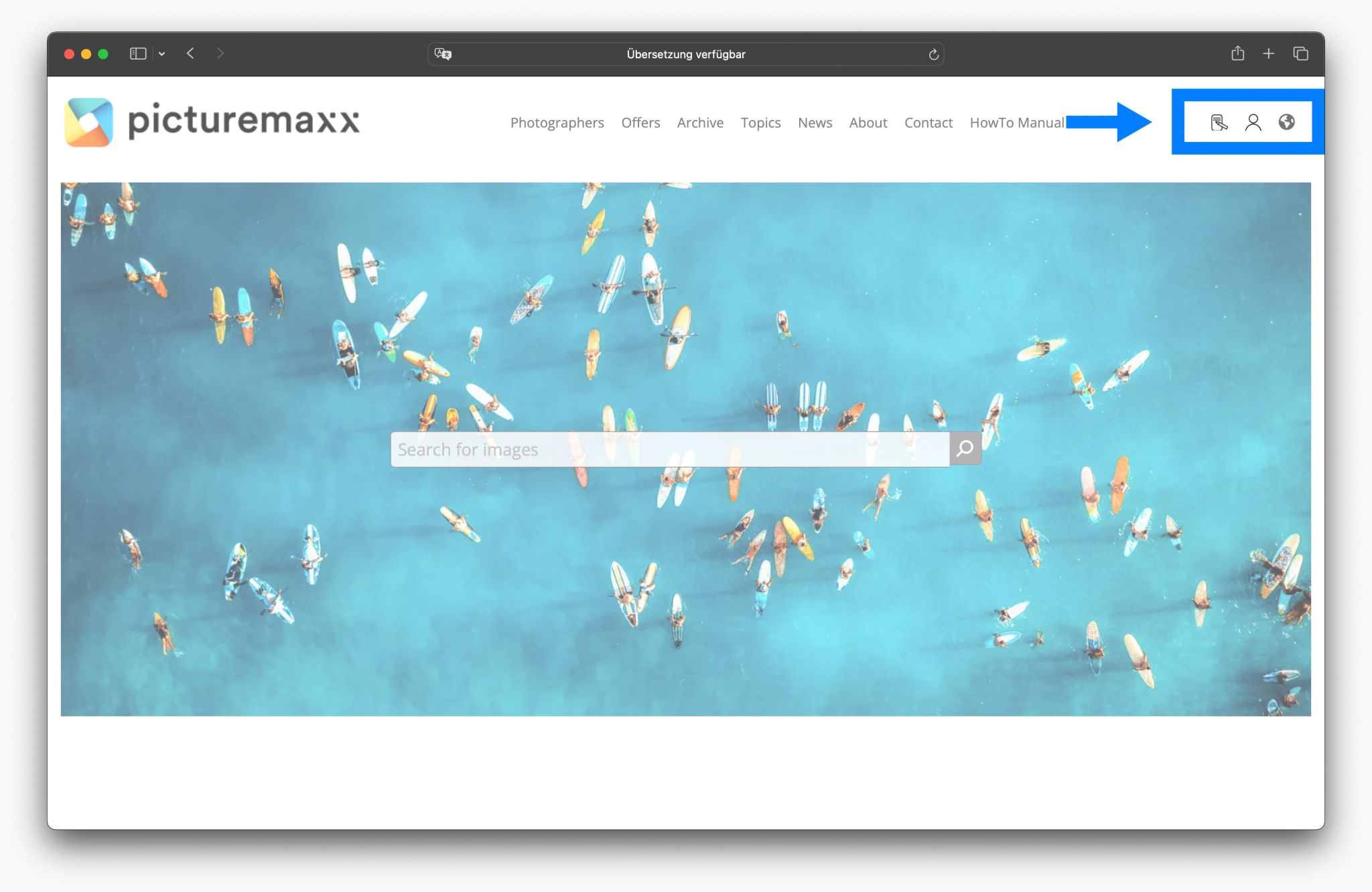This screenshot has width=1372, height=892.
Task: Show the tab overview icon
Action: pyautogui.click(x=1300, y=54)
